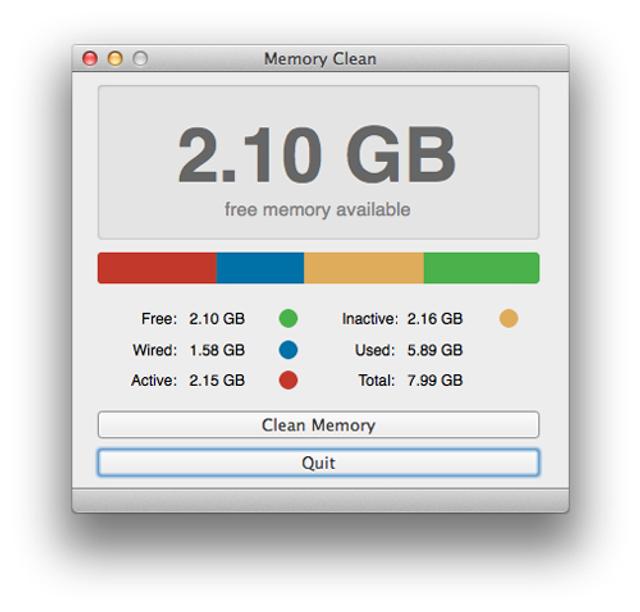Screen dimensions: 640x612
Task: Click the green Free memory dot
Action: pos(288,319)
